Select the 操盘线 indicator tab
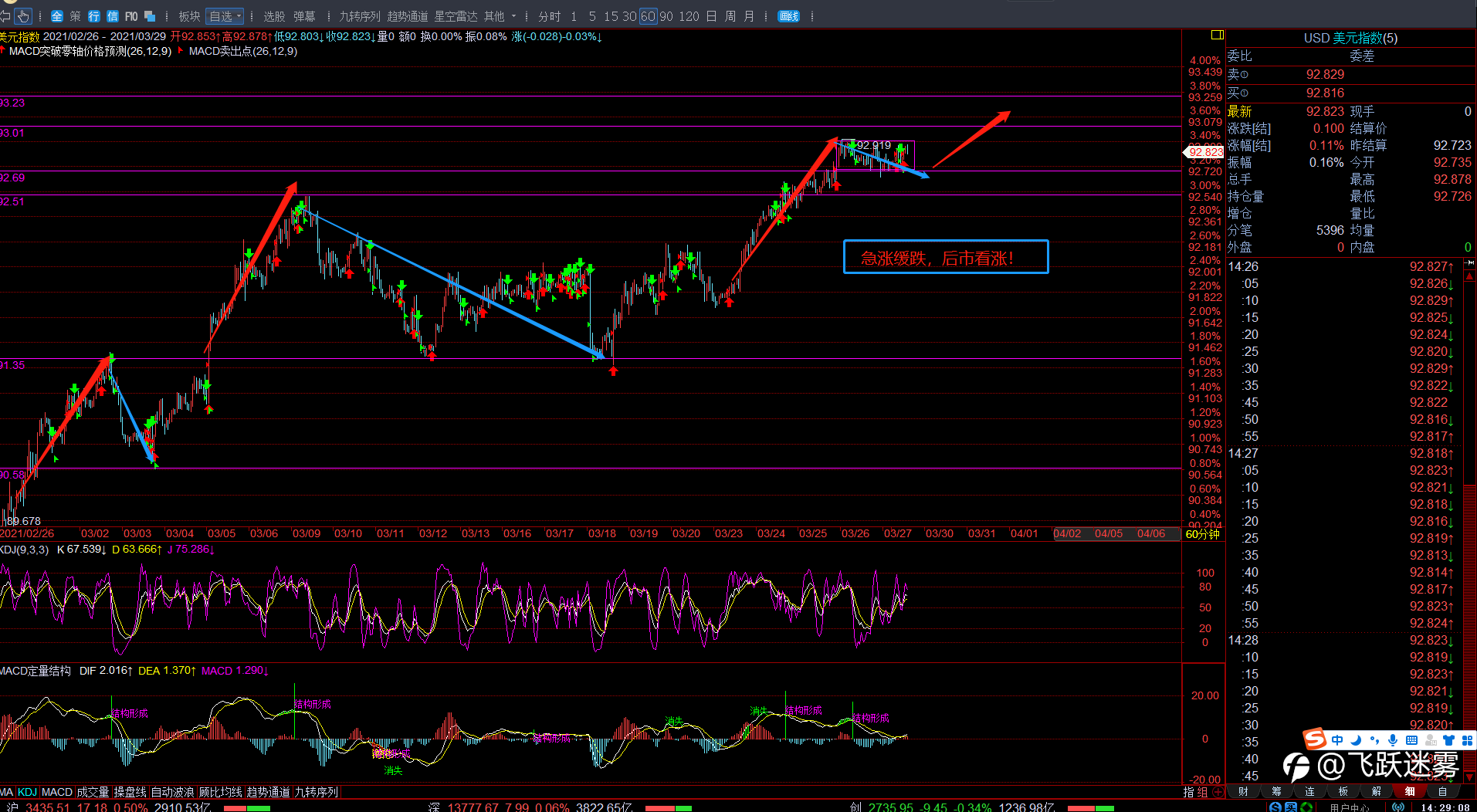The width and height of the screenshot is (1477, 812). point(130,792)
